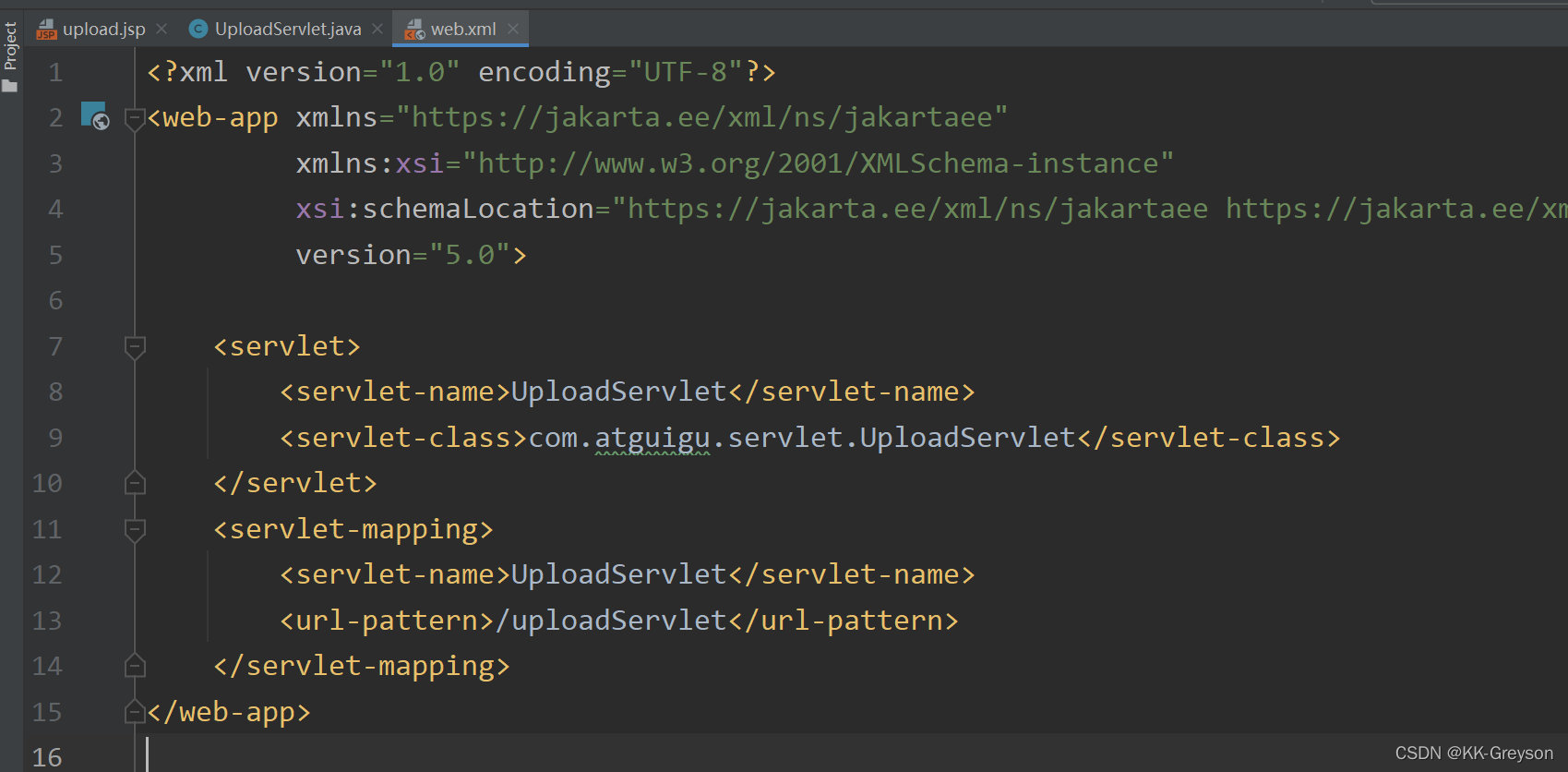Click version="5.0" attribute

point(402,255)
